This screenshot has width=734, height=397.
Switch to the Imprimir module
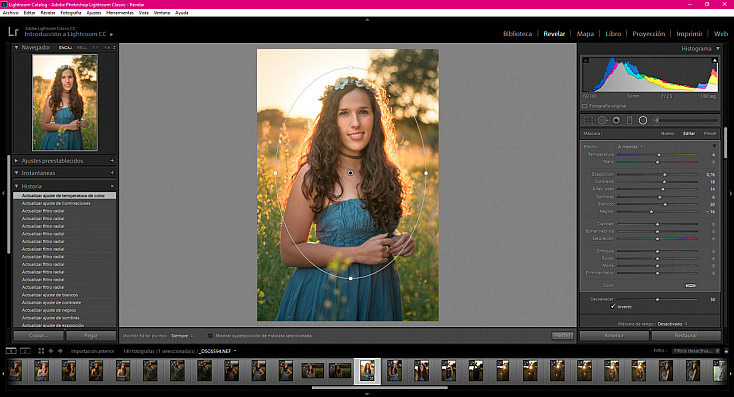(x=689, y=34)
